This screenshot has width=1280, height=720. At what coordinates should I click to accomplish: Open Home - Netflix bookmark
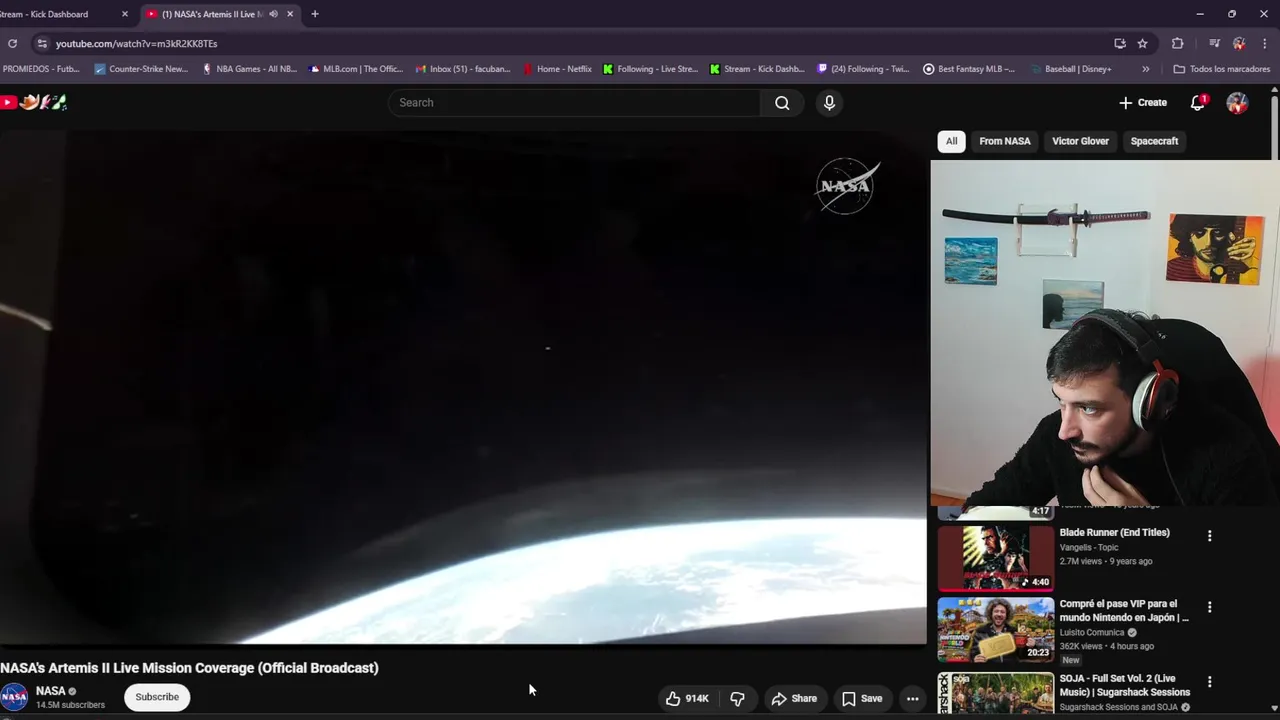[557, 69]
